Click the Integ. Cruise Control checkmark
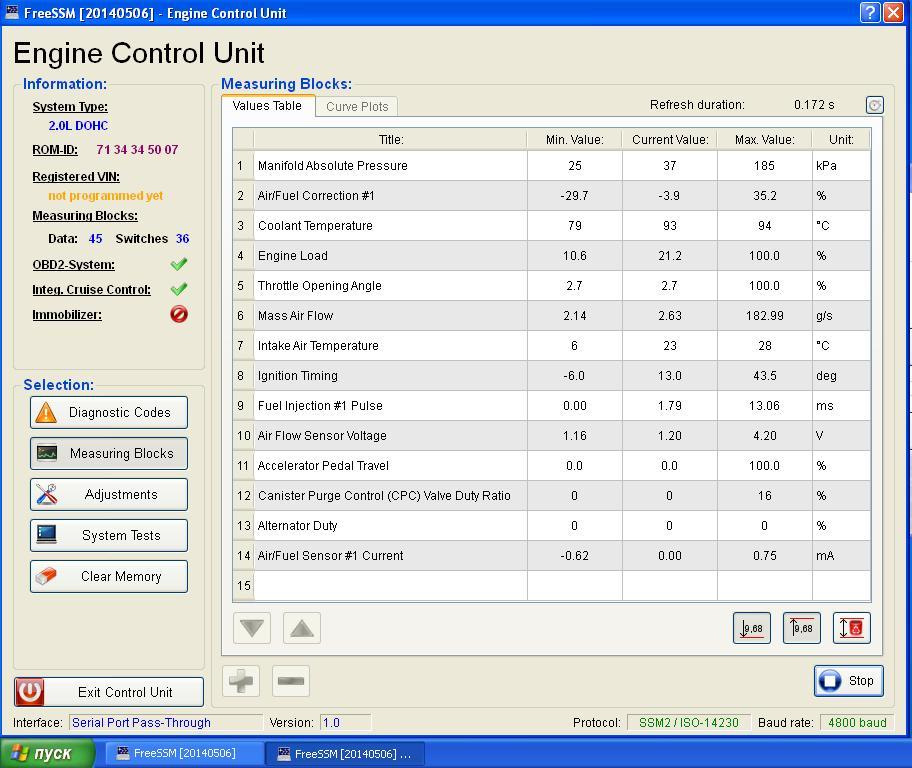This screenshot has height=768, width=912. coord(179,289)
